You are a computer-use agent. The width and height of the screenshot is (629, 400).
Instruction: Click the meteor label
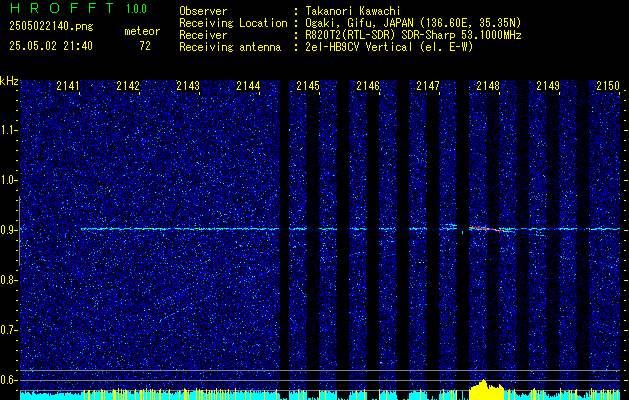tap(142, 31)
